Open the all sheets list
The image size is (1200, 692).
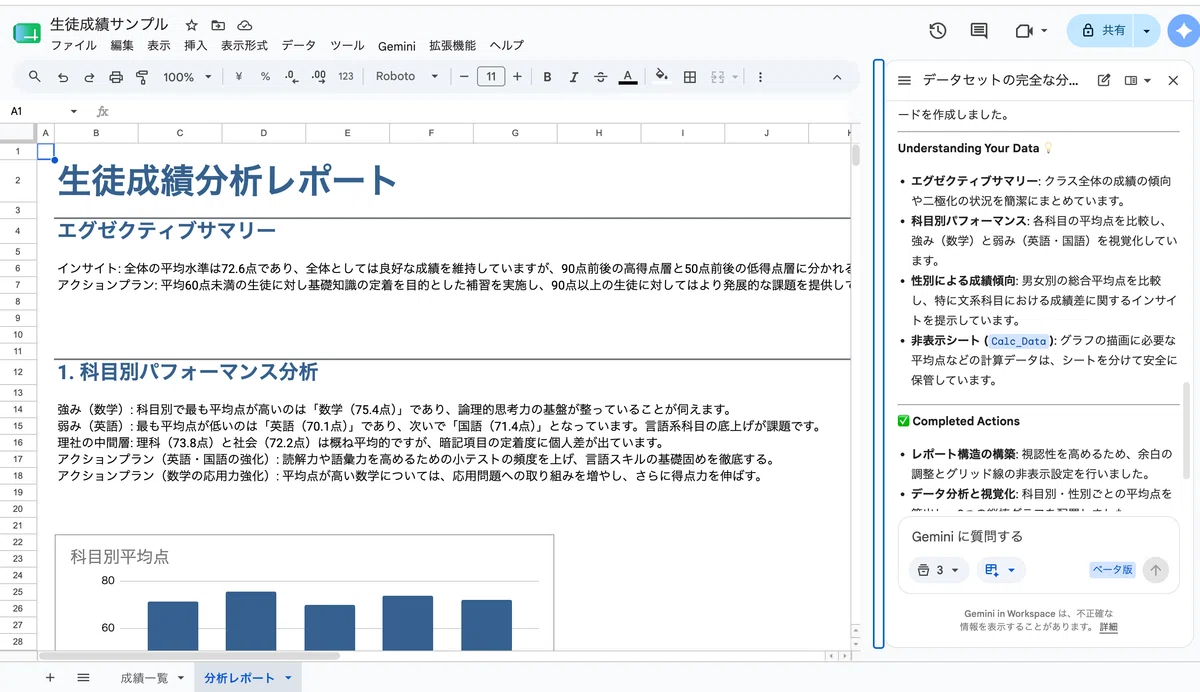pyautogui.click(x=84, y=678)
